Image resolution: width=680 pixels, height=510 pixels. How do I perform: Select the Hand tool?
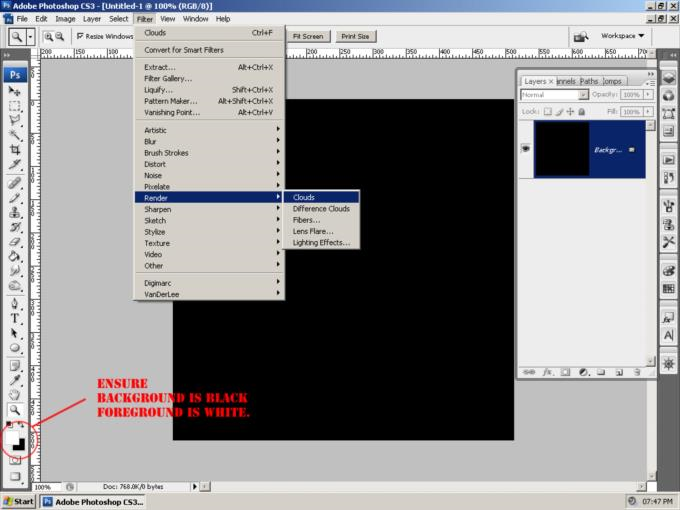click(15, 395)
